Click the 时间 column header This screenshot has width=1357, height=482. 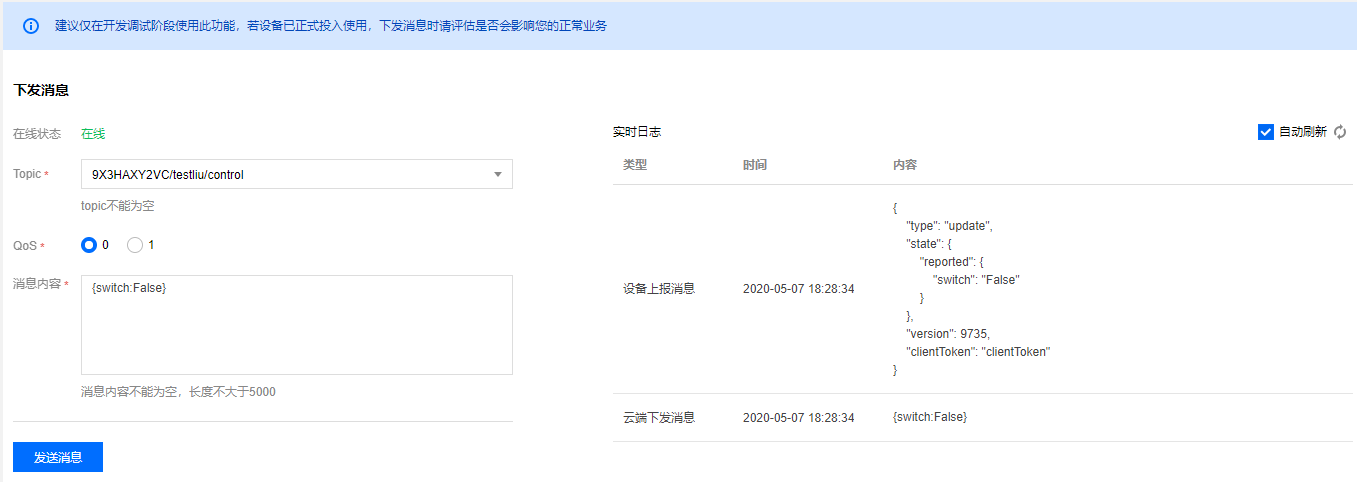(x=755, y=165)
